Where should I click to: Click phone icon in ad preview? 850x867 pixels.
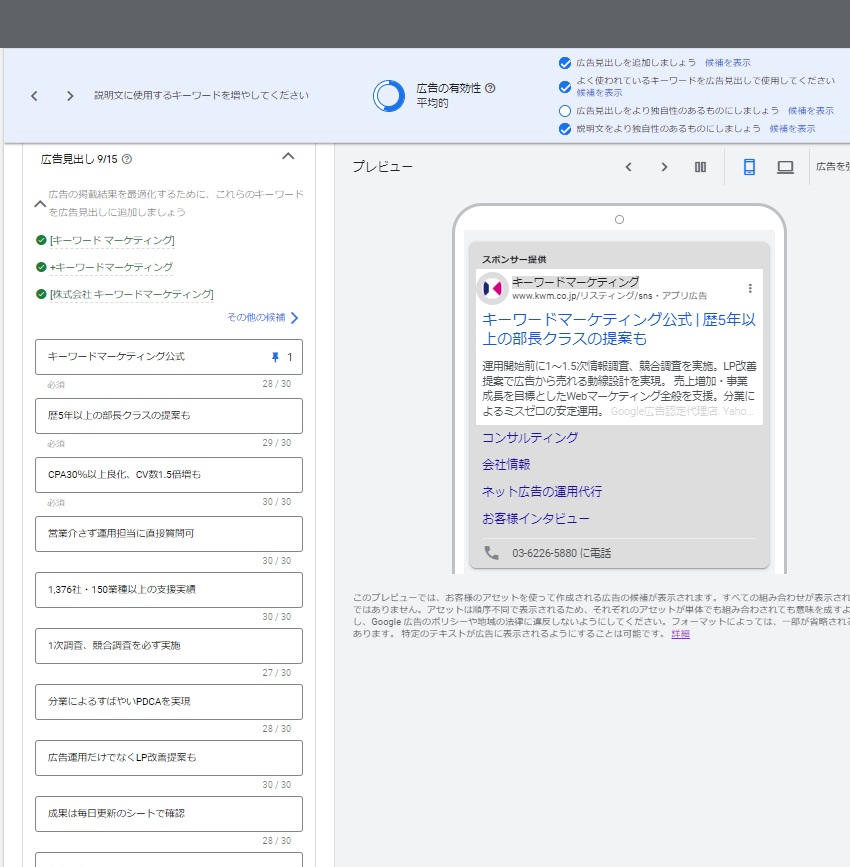pos(491,553)
